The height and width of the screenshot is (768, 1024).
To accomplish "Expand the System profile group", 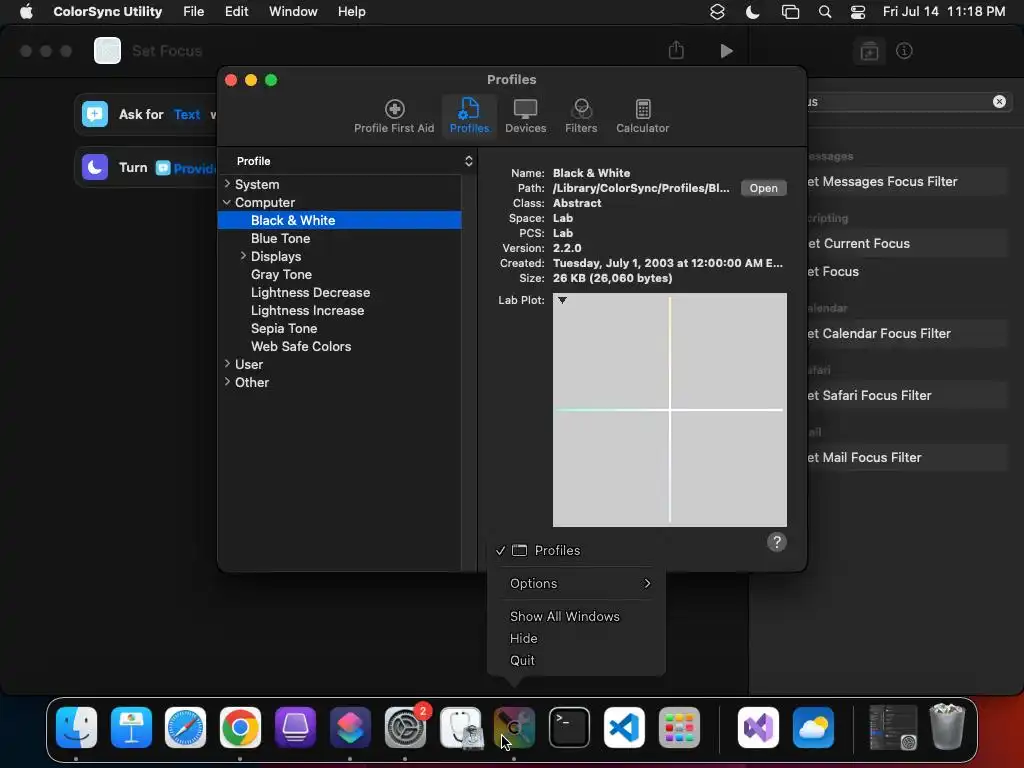I will coord(227,184).
